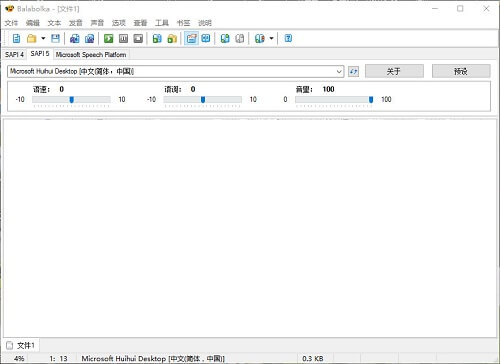
Task: Click the green read clipboard aloud icon
Action: (x=157, y=38)
